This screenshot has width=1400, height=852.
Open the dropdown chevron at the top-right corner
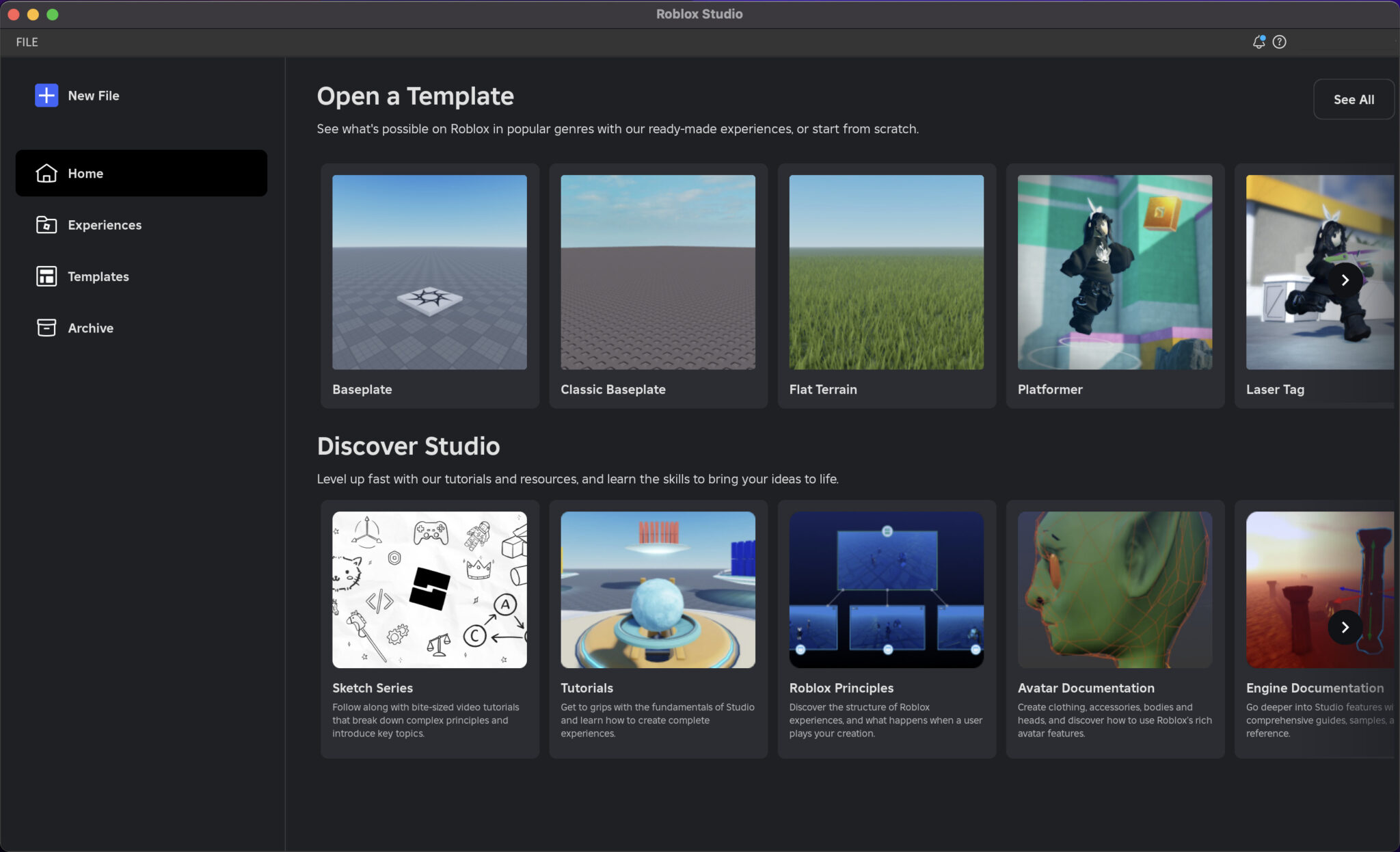pos(1397,42)
